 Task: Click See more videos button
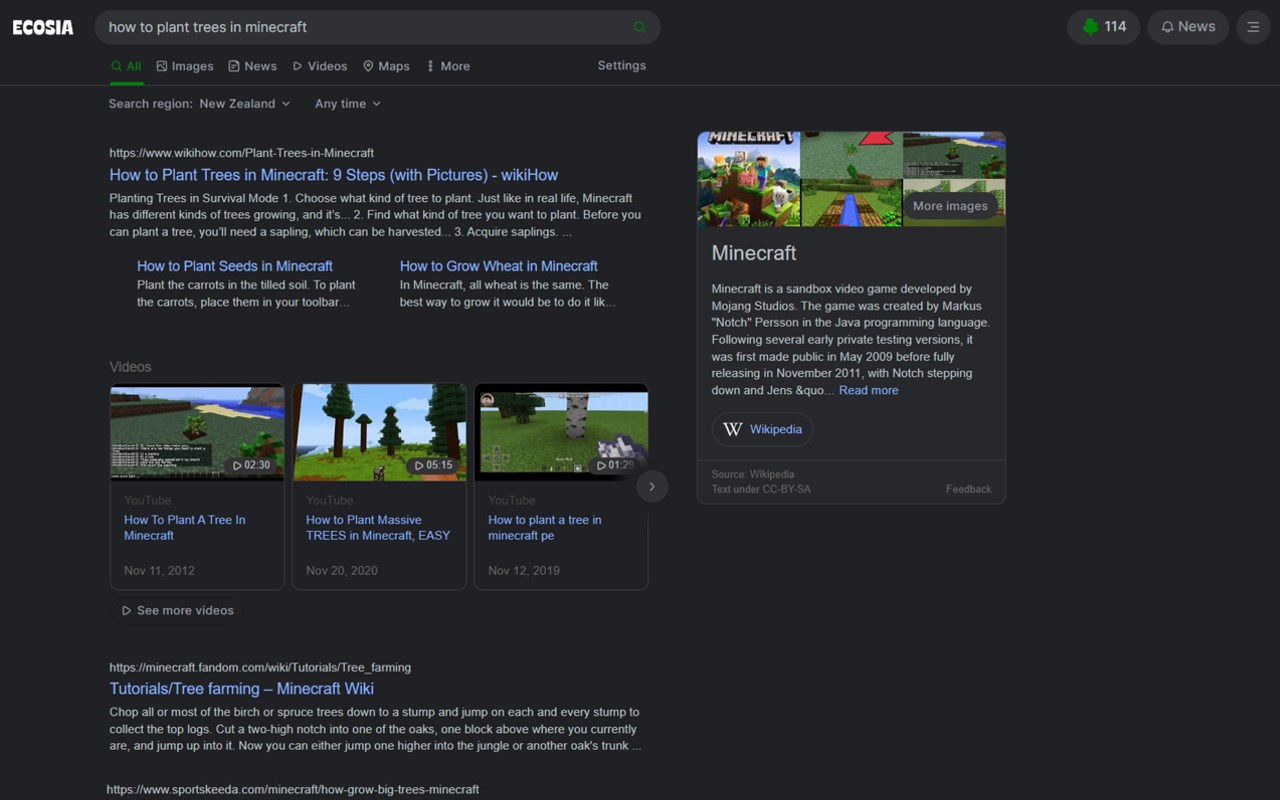178,610
